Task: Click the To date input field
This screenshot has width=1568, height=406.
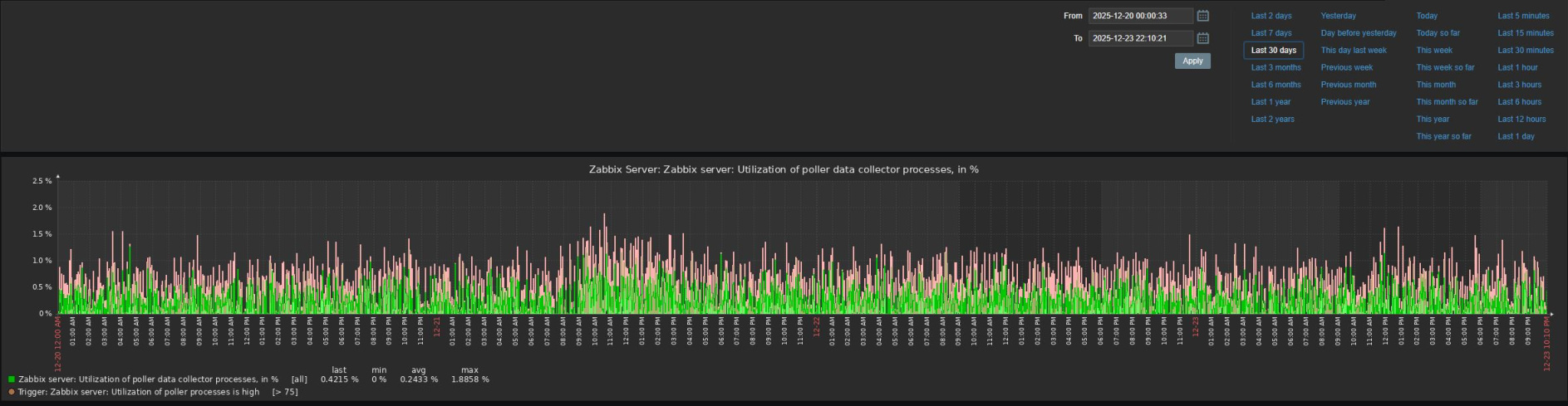Action: pyautogui.click(x=1140, y=38)
